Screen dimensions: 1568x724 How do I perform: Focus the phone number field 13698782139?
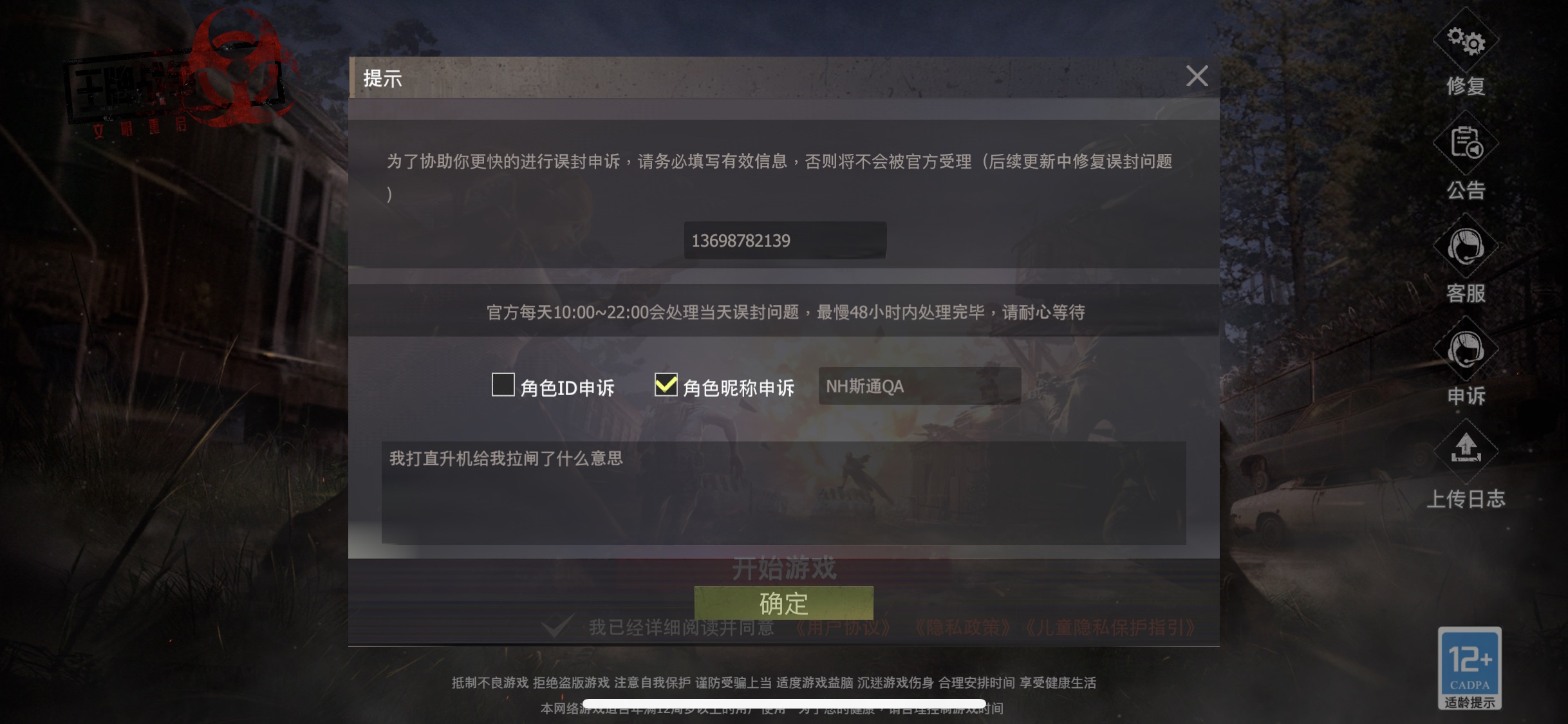point(785,240)
